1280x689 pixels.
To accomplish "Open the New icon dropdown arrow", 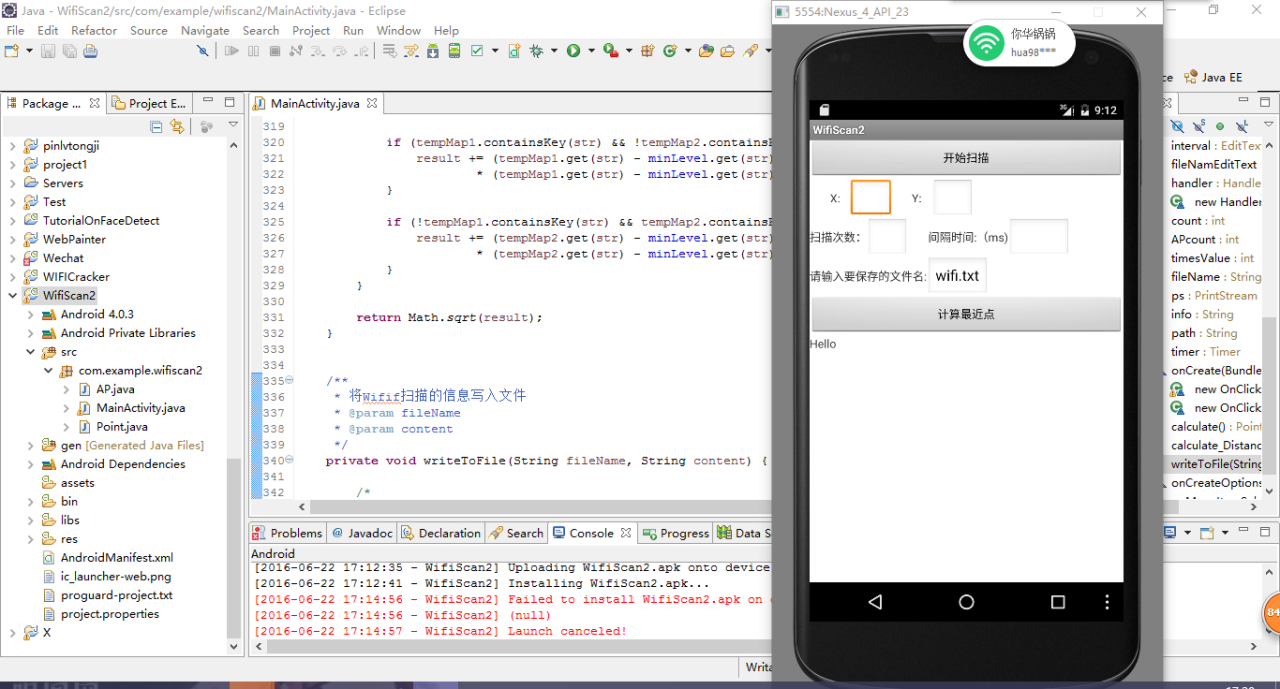I will pos(29,50).
